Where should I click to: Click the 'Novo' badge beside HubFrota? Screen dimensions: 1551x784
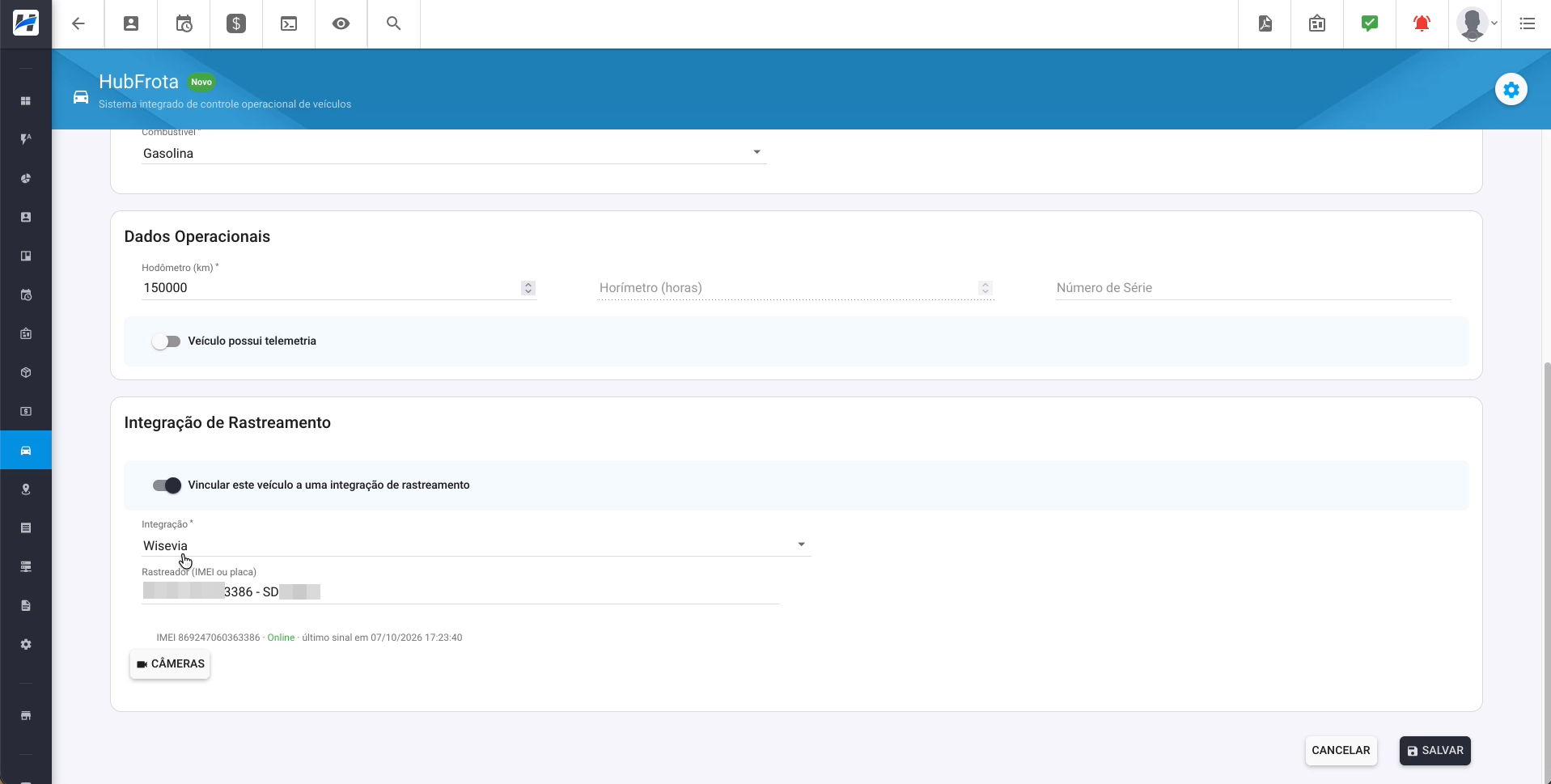pos(201,83)
